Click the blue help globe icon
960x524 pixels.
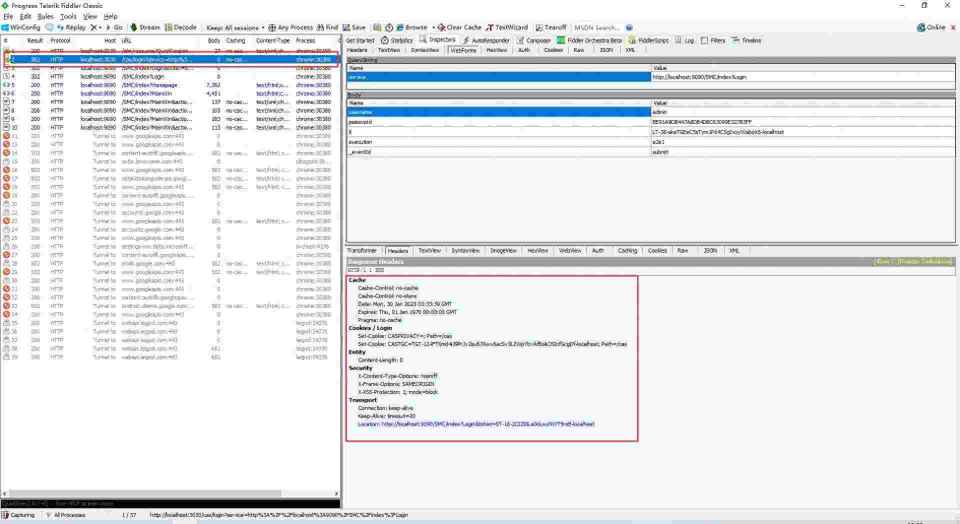coord(629,28)
